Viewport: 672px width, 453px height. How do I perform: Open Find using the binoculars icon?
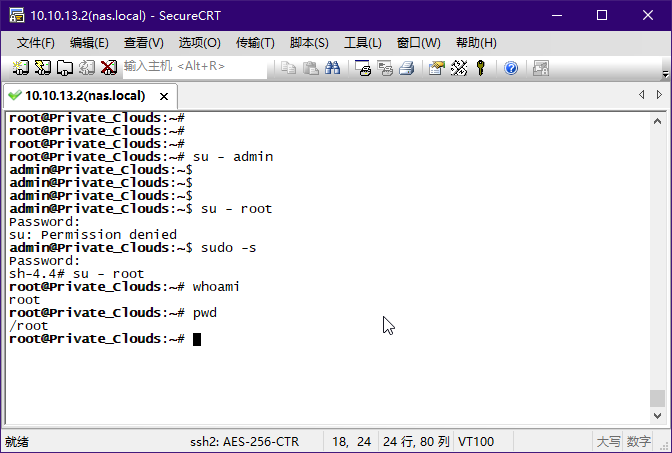[x=333, y=68]
